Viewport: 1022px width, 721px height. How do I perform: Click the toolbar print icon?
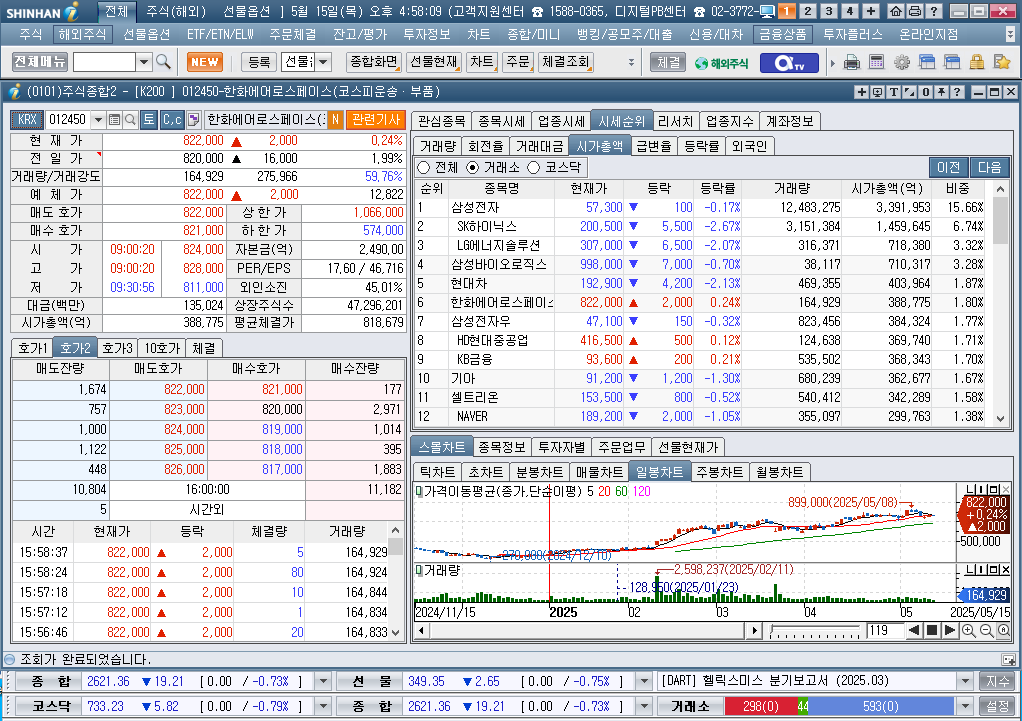pyautogui.click(x=852, y=63)
